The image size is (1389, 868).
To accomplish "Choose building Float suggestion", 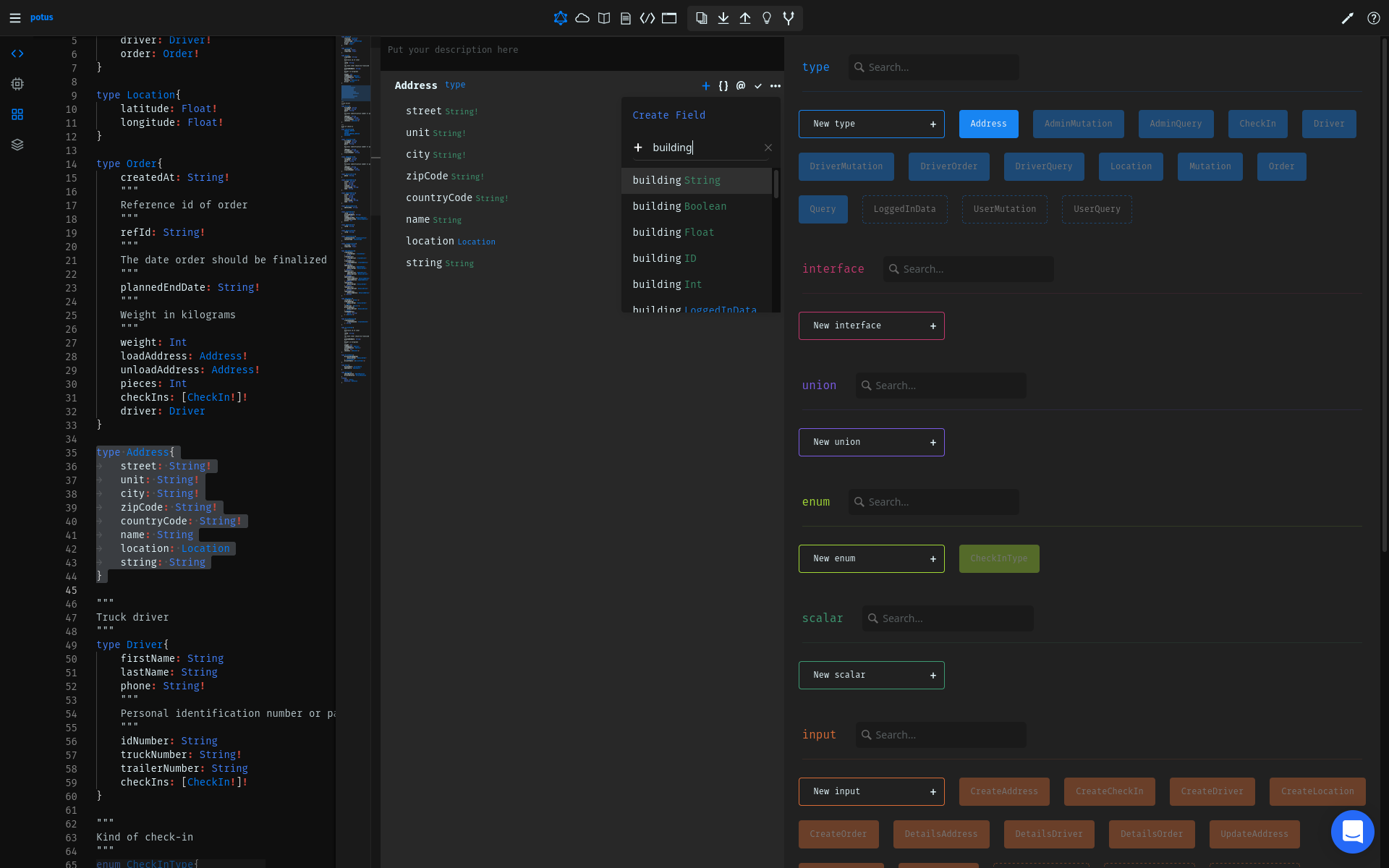I will tap(697, 232).
